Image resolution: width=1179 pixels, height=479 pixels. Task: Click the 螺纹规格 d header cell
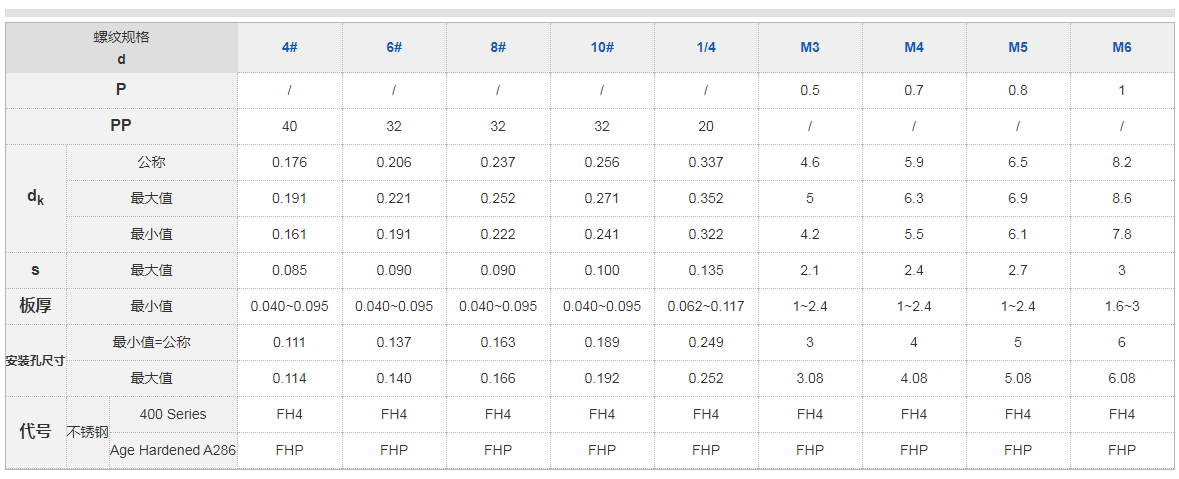click(121, 48)
